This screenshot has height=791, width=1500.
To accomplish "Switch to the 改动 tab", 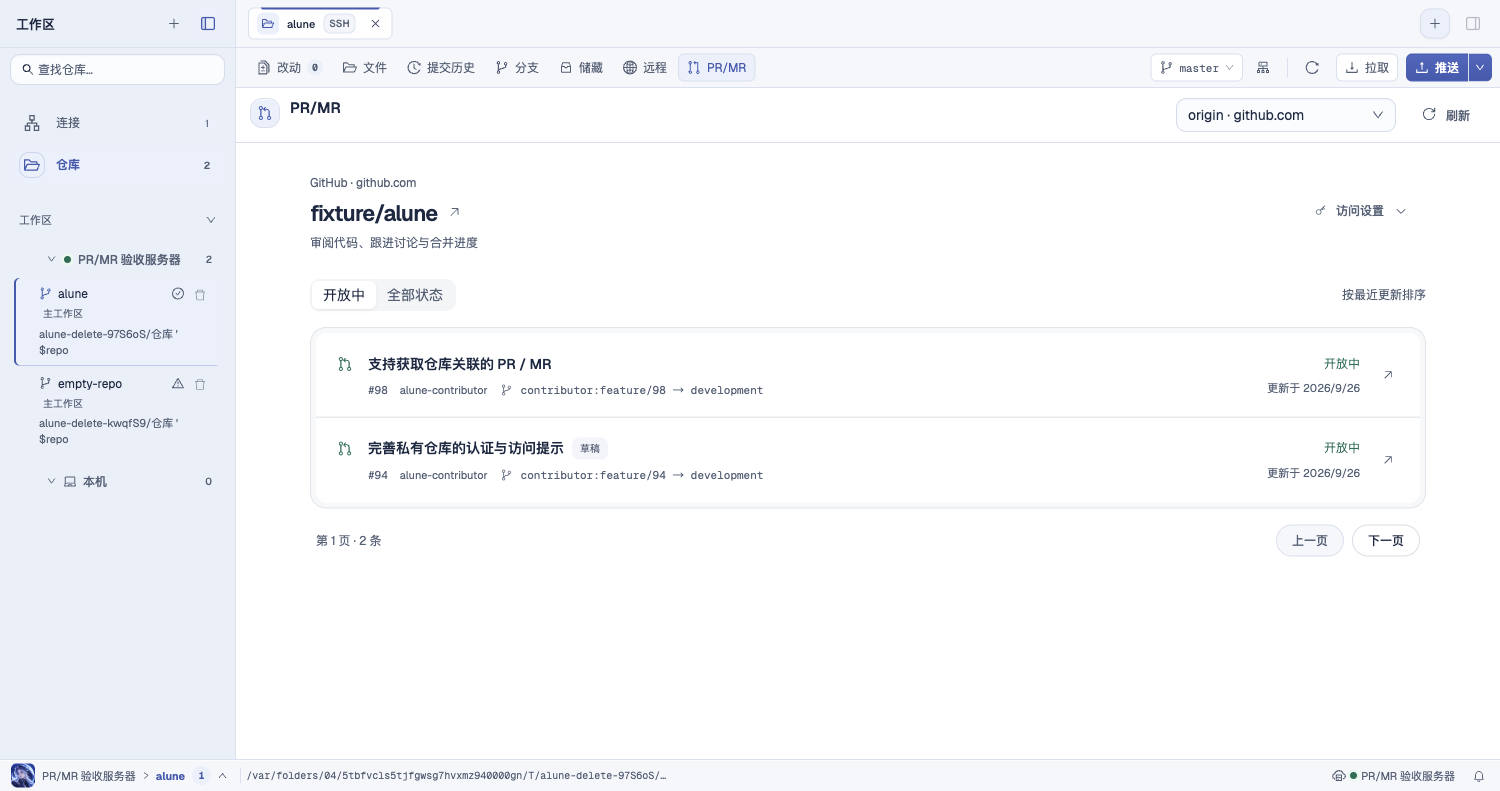I will [289, 68].
